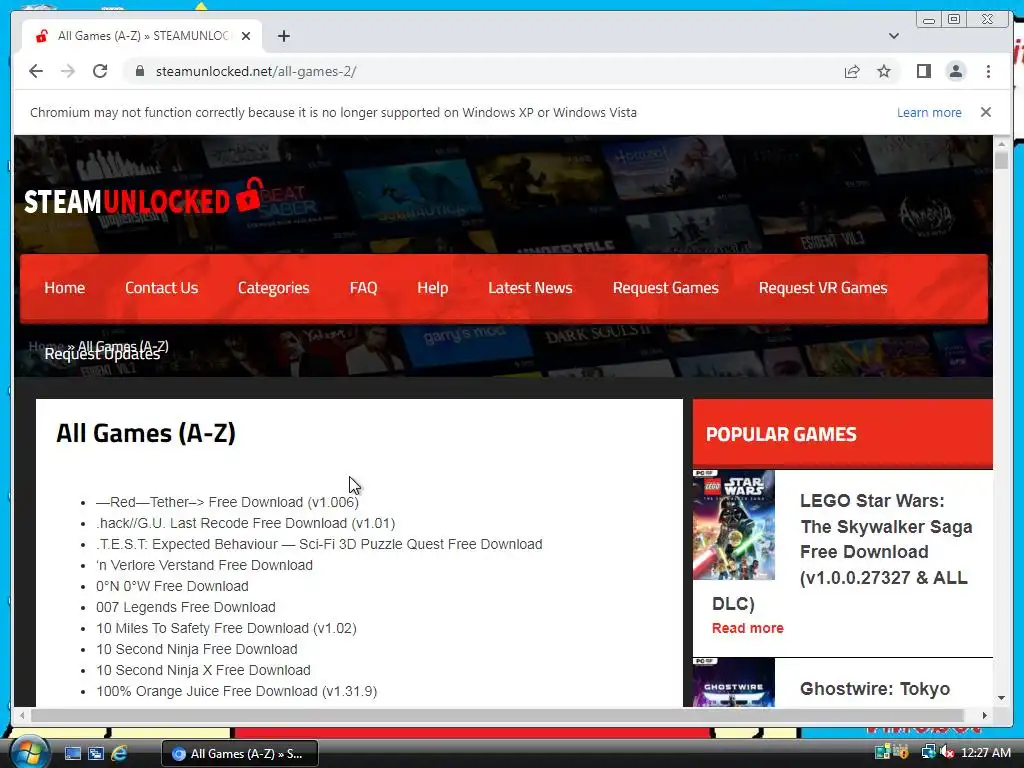Image resolution: width=1024 pixels, height=768 pixels.
Task: Expand the tab search dropdown
Action: (893, 36)
